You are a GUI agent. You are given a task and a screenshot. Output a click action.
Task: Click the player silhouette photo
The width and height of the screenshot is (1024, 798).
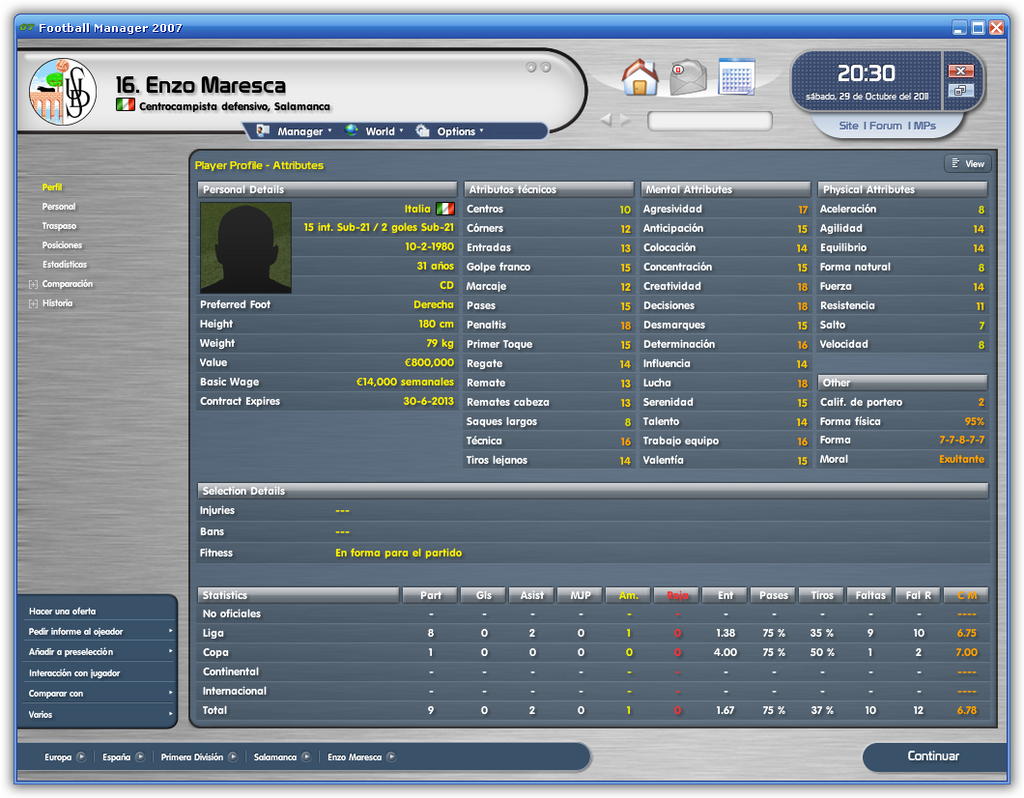coord(246,247)
